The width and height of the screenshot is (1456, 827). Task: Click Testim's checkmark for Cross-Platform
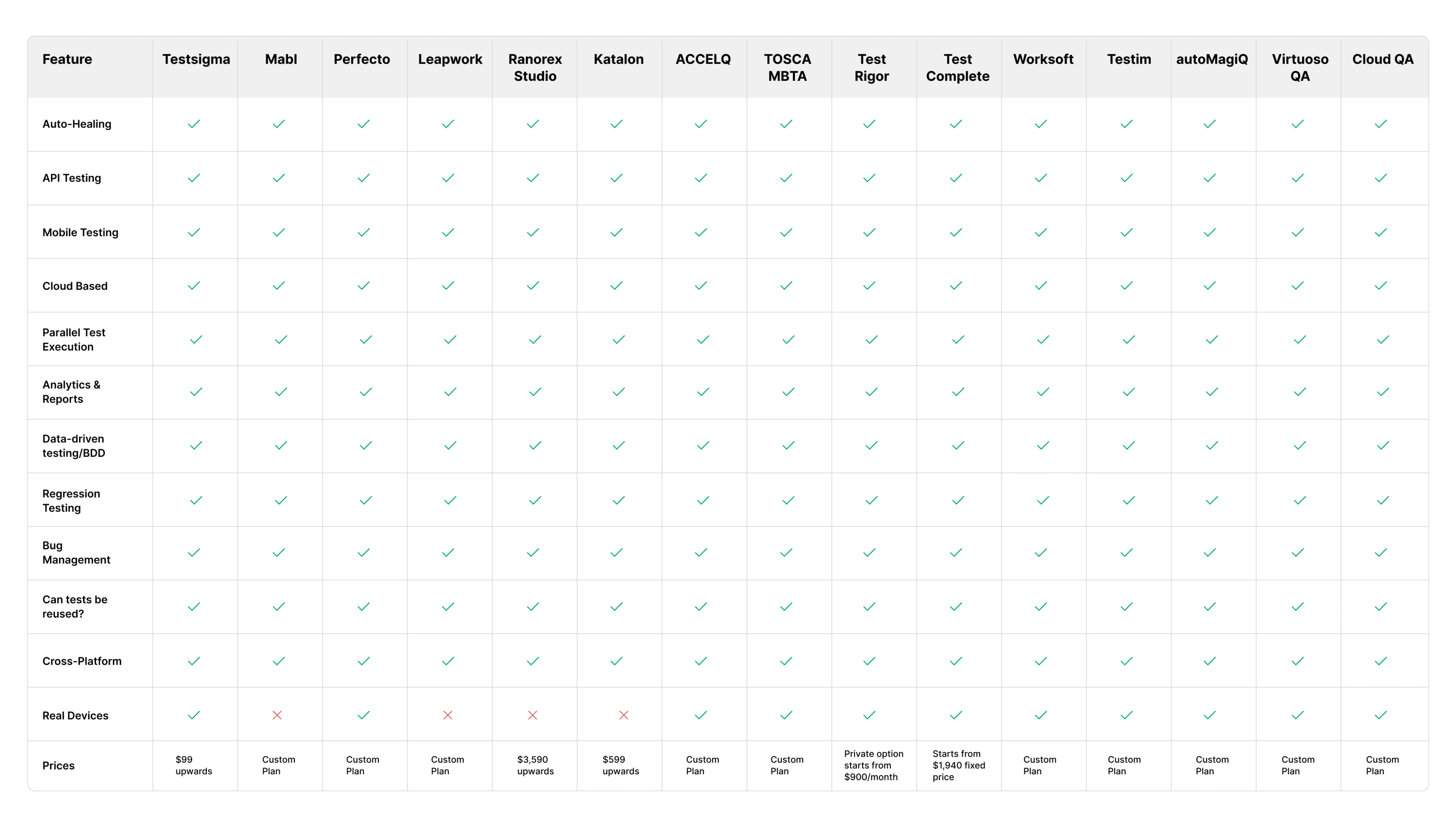point(1126,661)
